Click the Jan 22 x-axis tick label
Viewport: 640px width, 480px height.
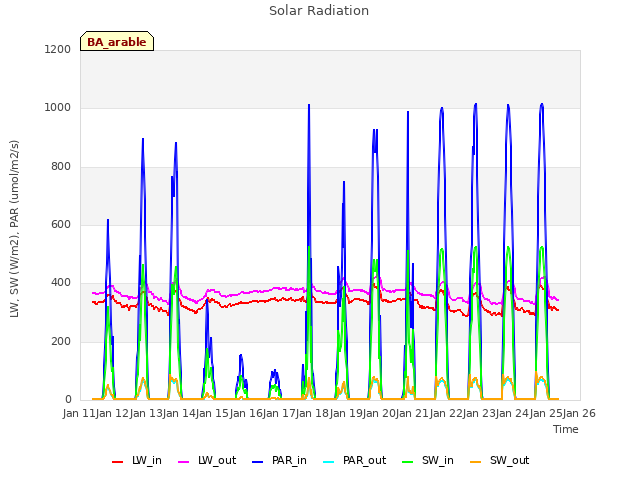446,413
